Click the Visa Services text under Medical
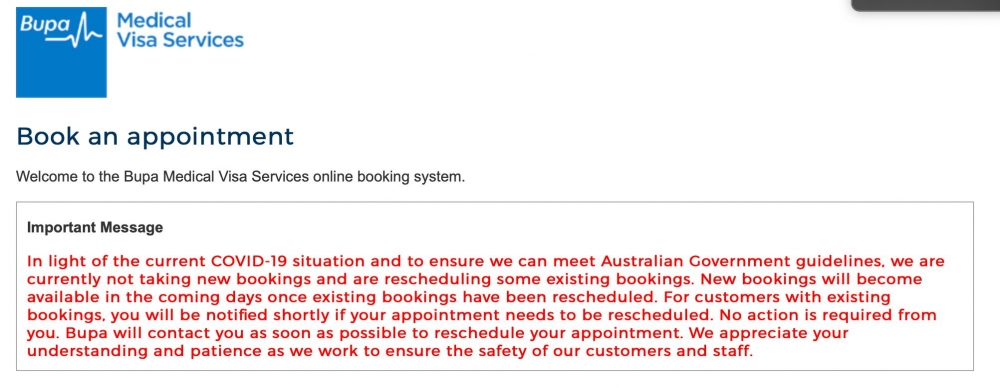Viewport: 1000px width, 388px height. pos(180,40)
